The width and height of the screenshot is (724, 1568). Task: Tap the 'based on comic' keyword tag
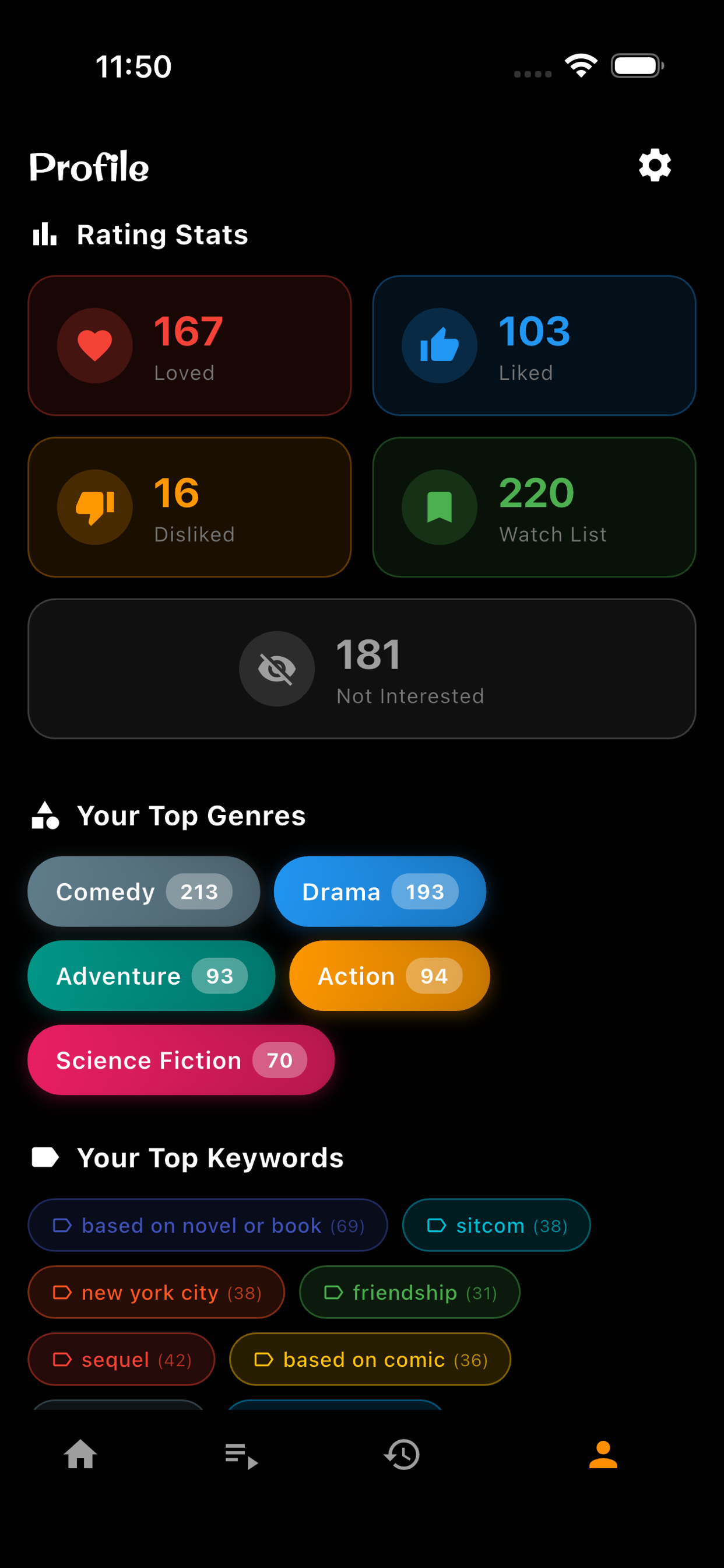370,1359
